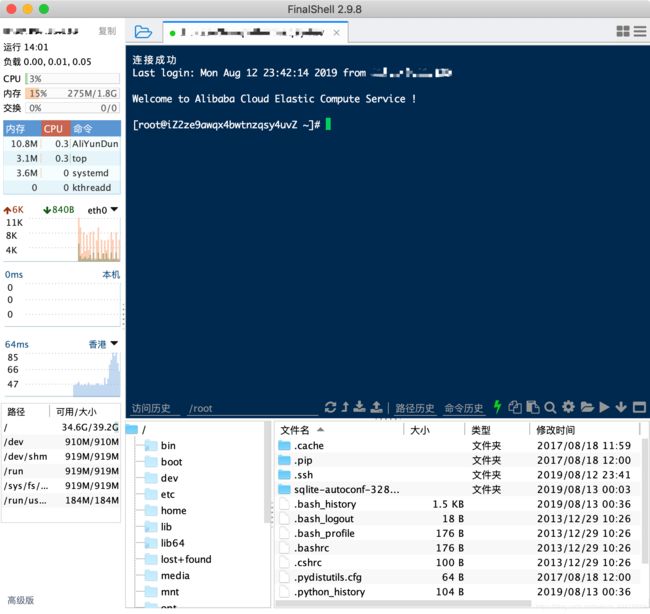Select the .pip folder row
Image resolution: width=650 pixels, height=614 pixels.
coord(458,460)
